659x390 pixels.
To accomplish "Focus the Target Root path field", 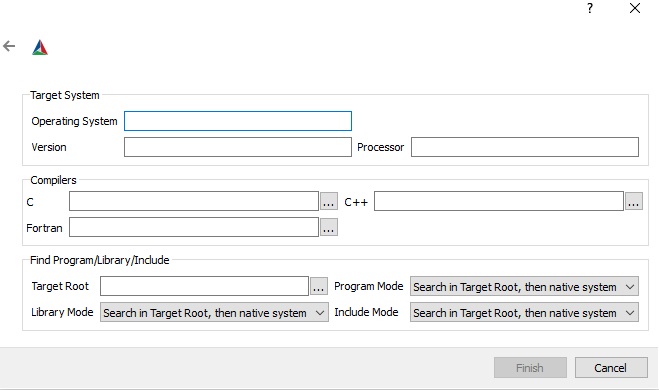I will tap(204, 286).
